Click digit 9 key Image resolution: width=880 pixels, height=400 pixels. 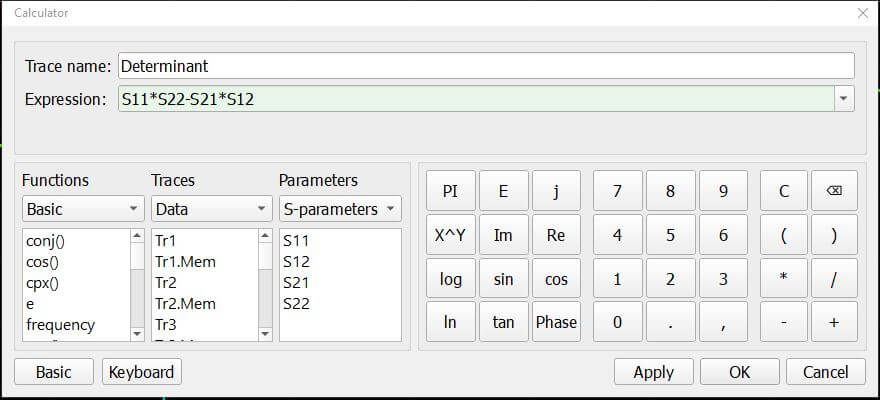(x=723, y=191)
